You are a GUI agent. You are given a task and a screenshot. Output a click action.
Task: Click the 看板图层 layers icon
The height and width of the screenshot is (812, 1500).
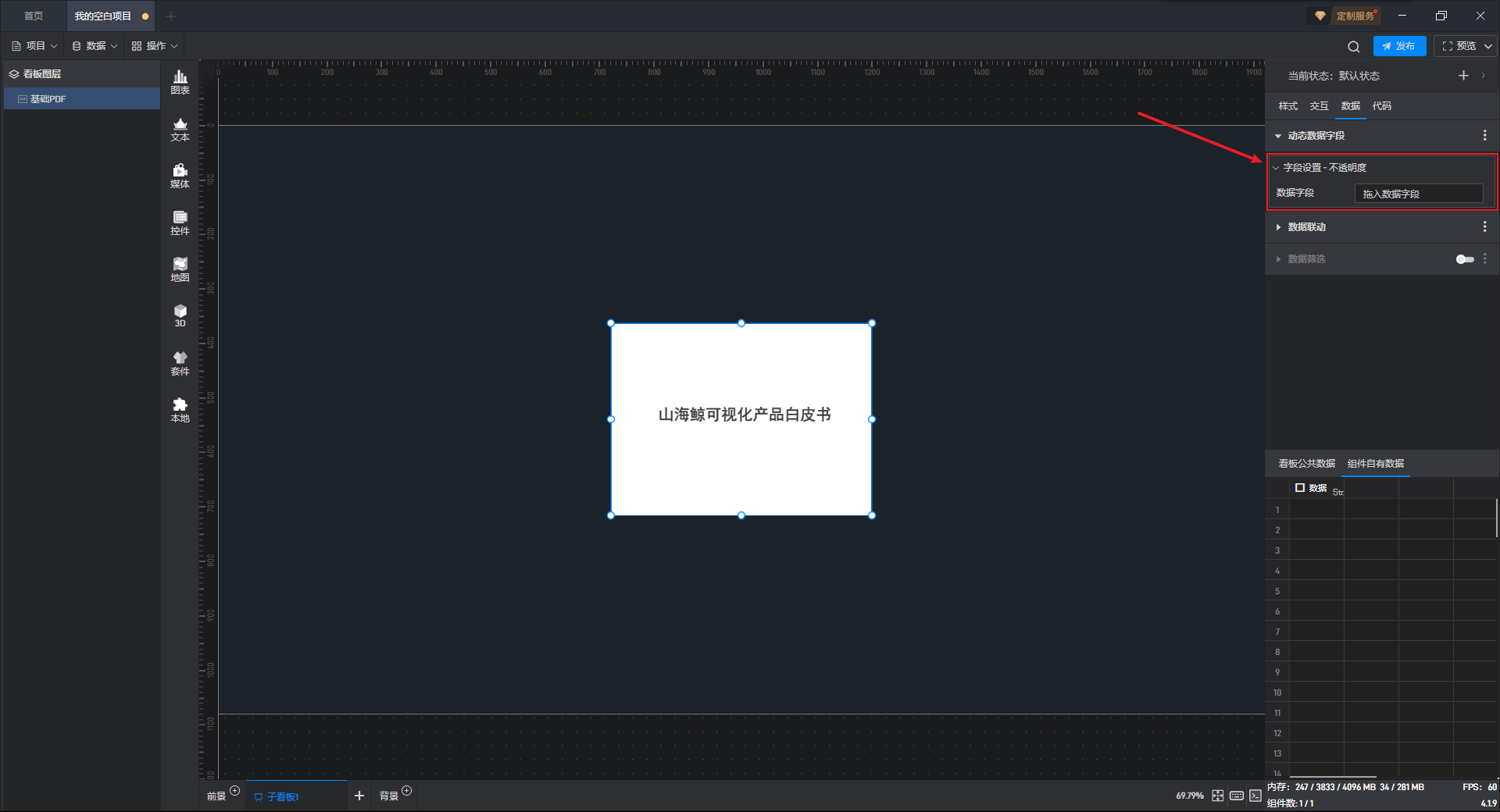point(14,74)
